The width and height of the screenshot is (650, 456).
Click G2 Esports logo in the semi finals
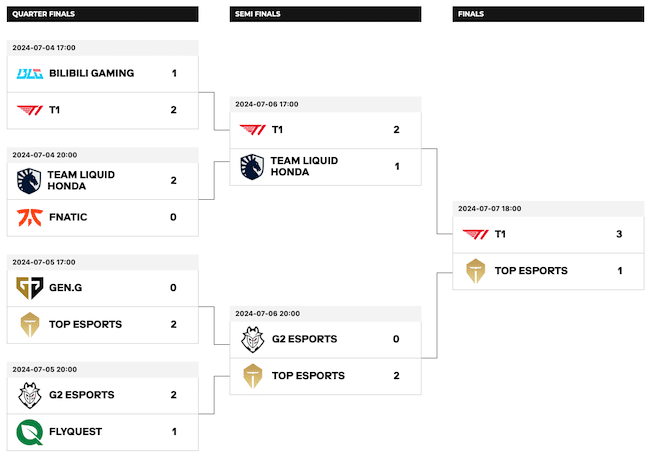(x=252, y=340)
